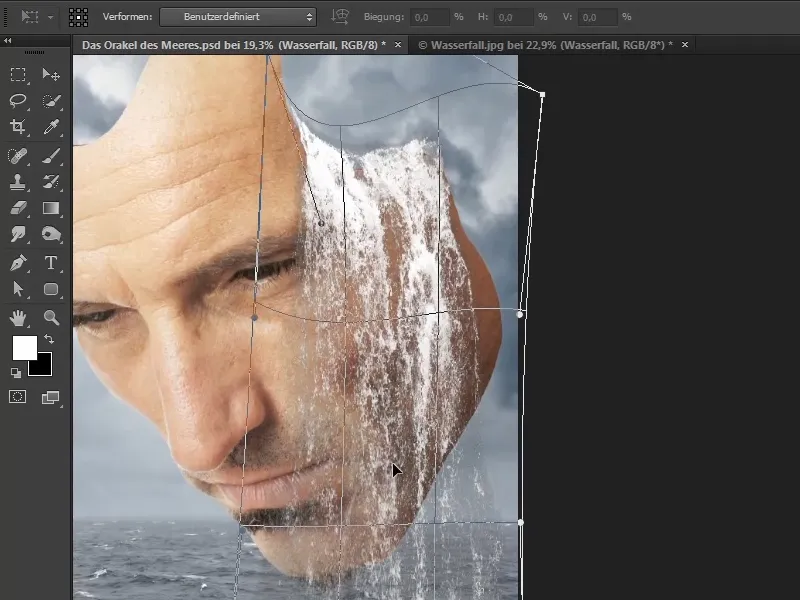Image resolution: width=800 pixels, height=600 pixels.
Task: Choose the Healing Brush tool
Action: 18,156
